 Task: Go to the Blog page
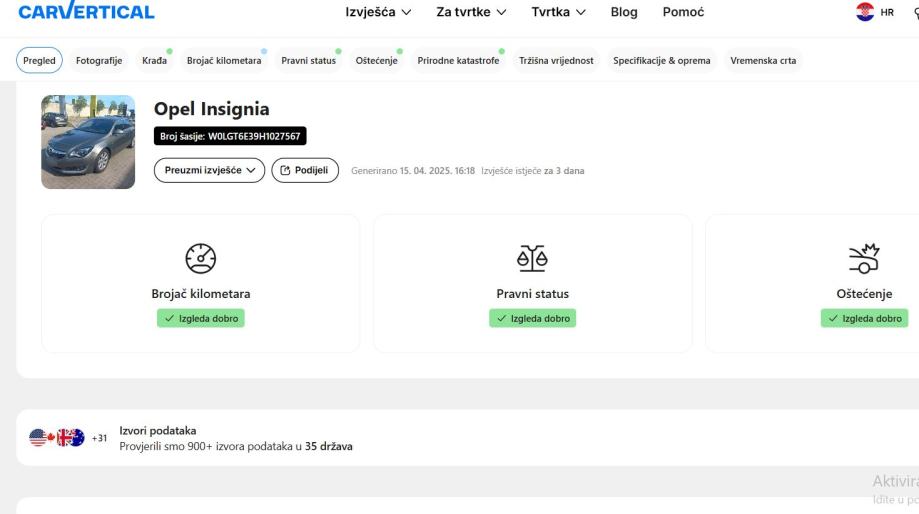tap(624, 12)
